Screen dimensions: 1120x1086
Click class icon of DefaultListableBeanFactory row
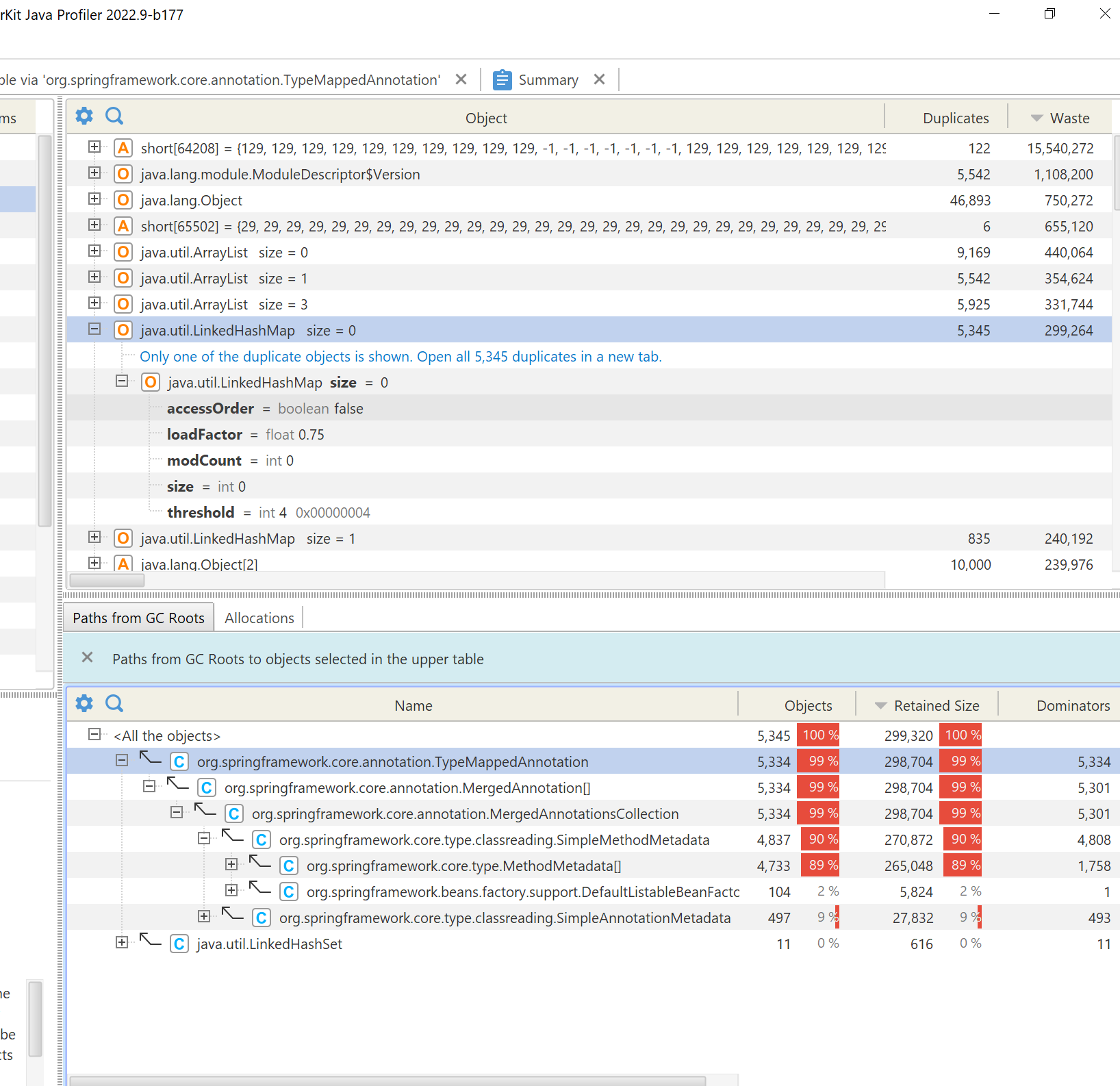(x=289, y=892)
